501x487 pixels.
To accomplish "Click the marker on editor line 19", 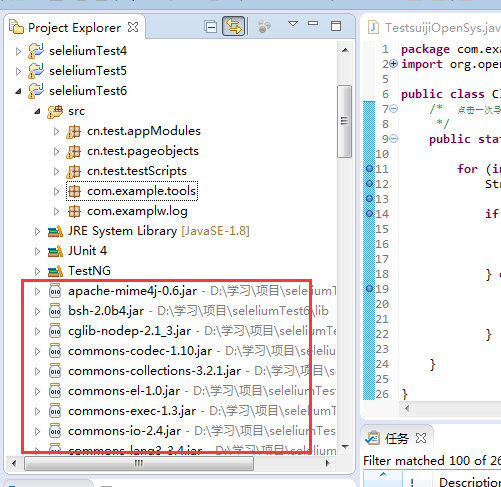I will click(369, 288).
